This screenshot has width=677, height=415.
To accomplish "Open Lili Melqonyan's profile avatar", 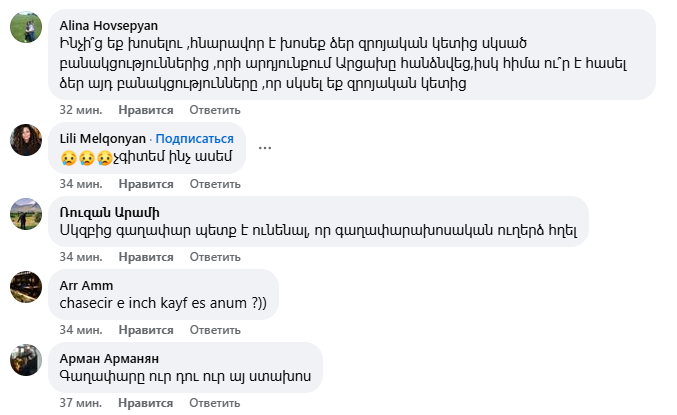I will coord(26,141).
